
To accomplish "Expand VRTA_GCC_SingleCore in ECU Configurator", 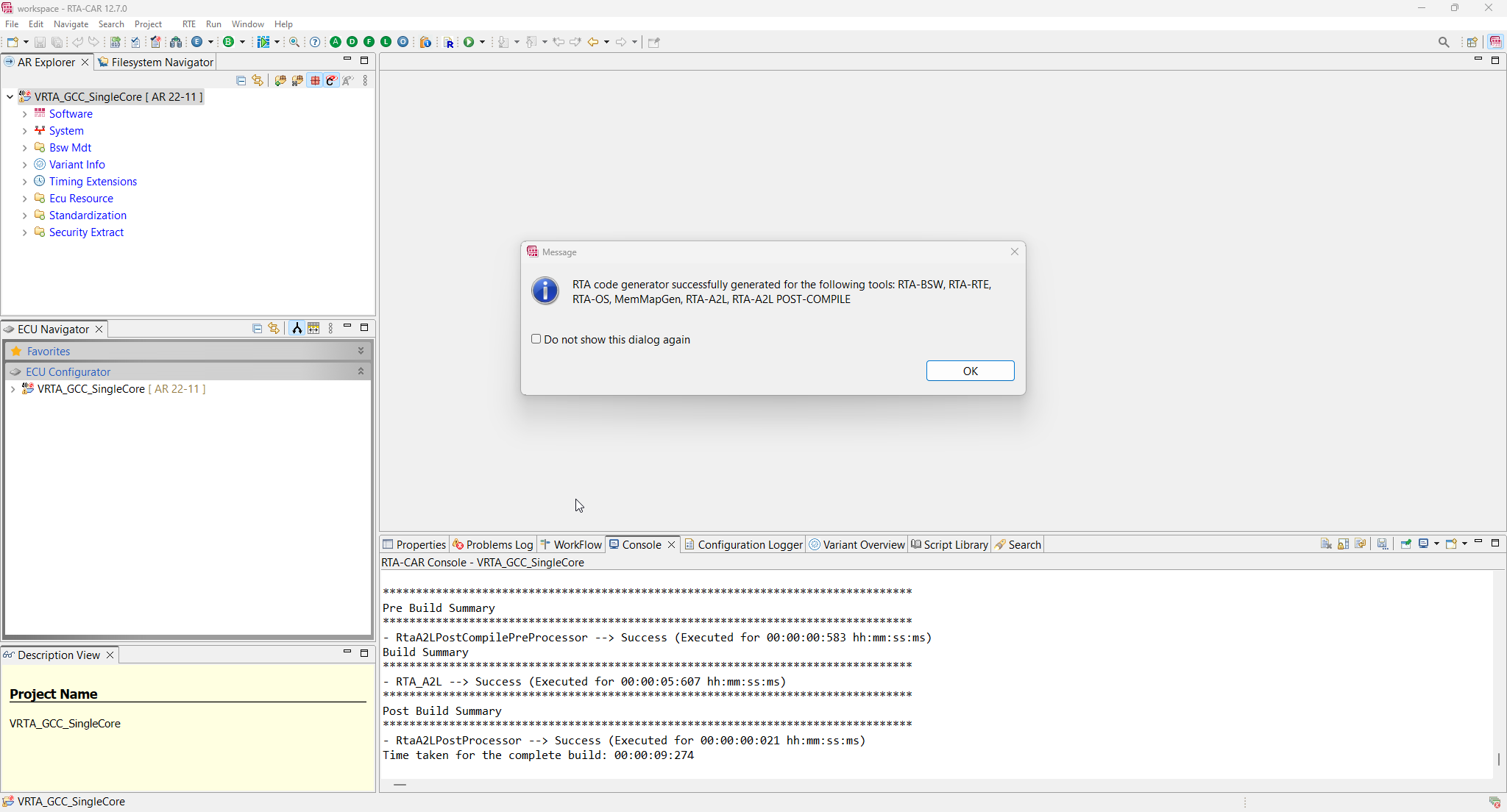I will pyautogui.click(x=13, y=389).
